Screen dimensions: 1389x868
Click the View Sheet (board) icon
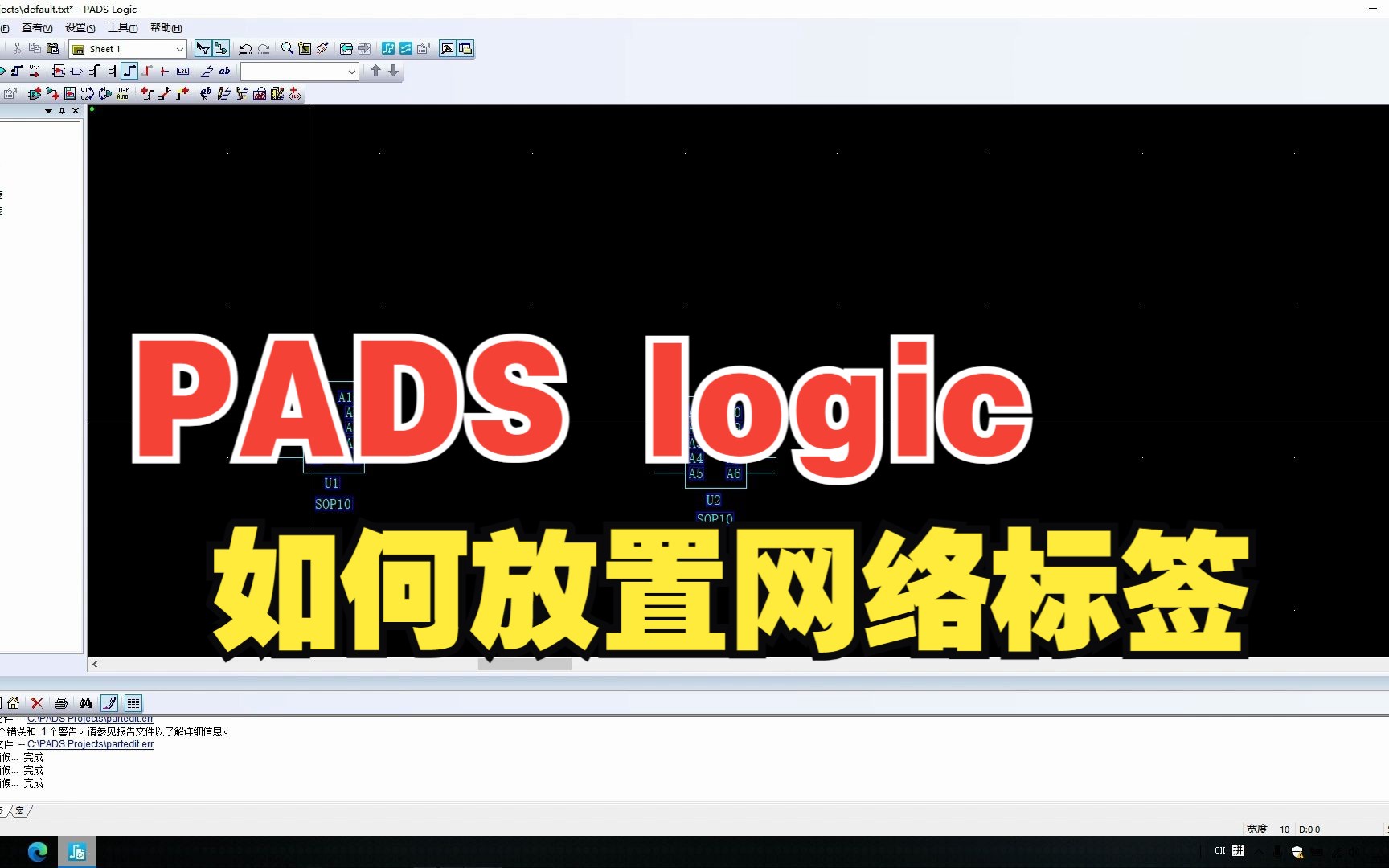pos(305,48)
